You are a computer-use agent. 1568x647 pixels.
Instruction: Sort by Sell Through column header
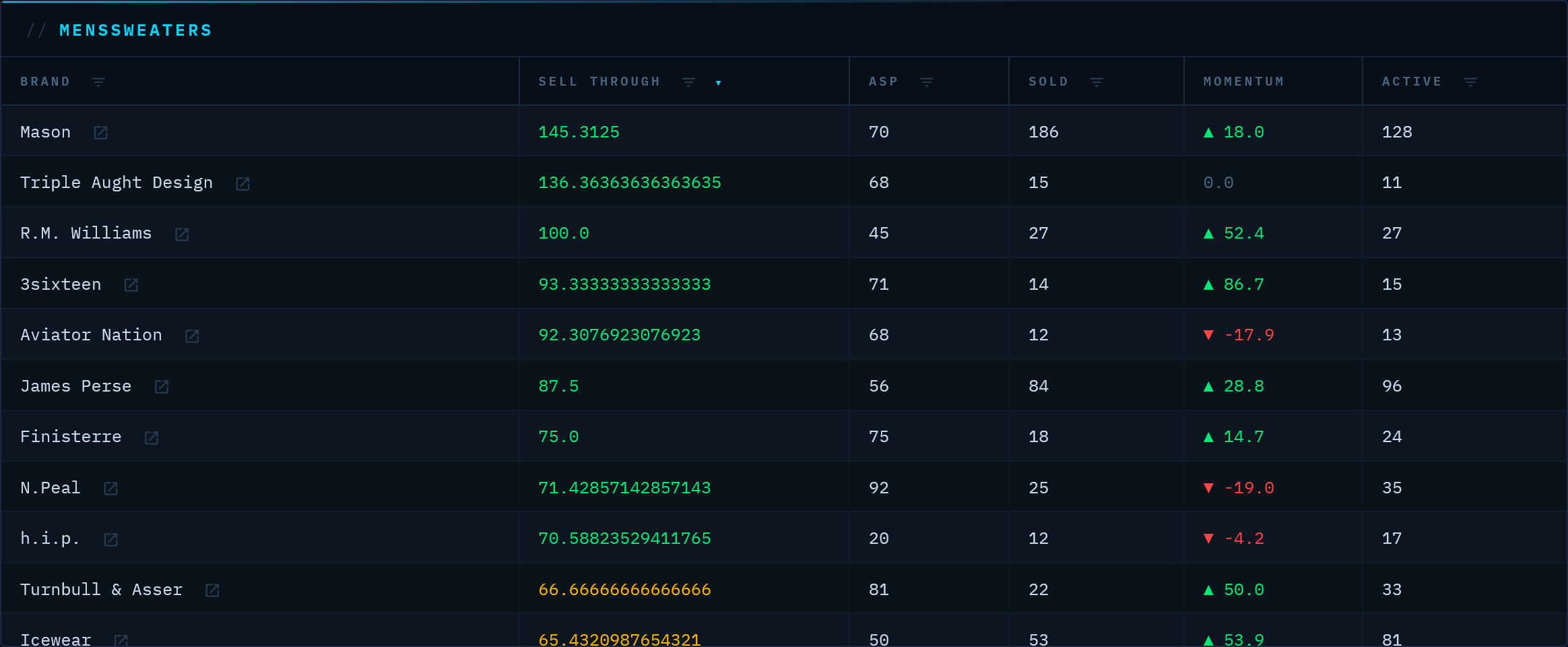[x=599, y=82]
